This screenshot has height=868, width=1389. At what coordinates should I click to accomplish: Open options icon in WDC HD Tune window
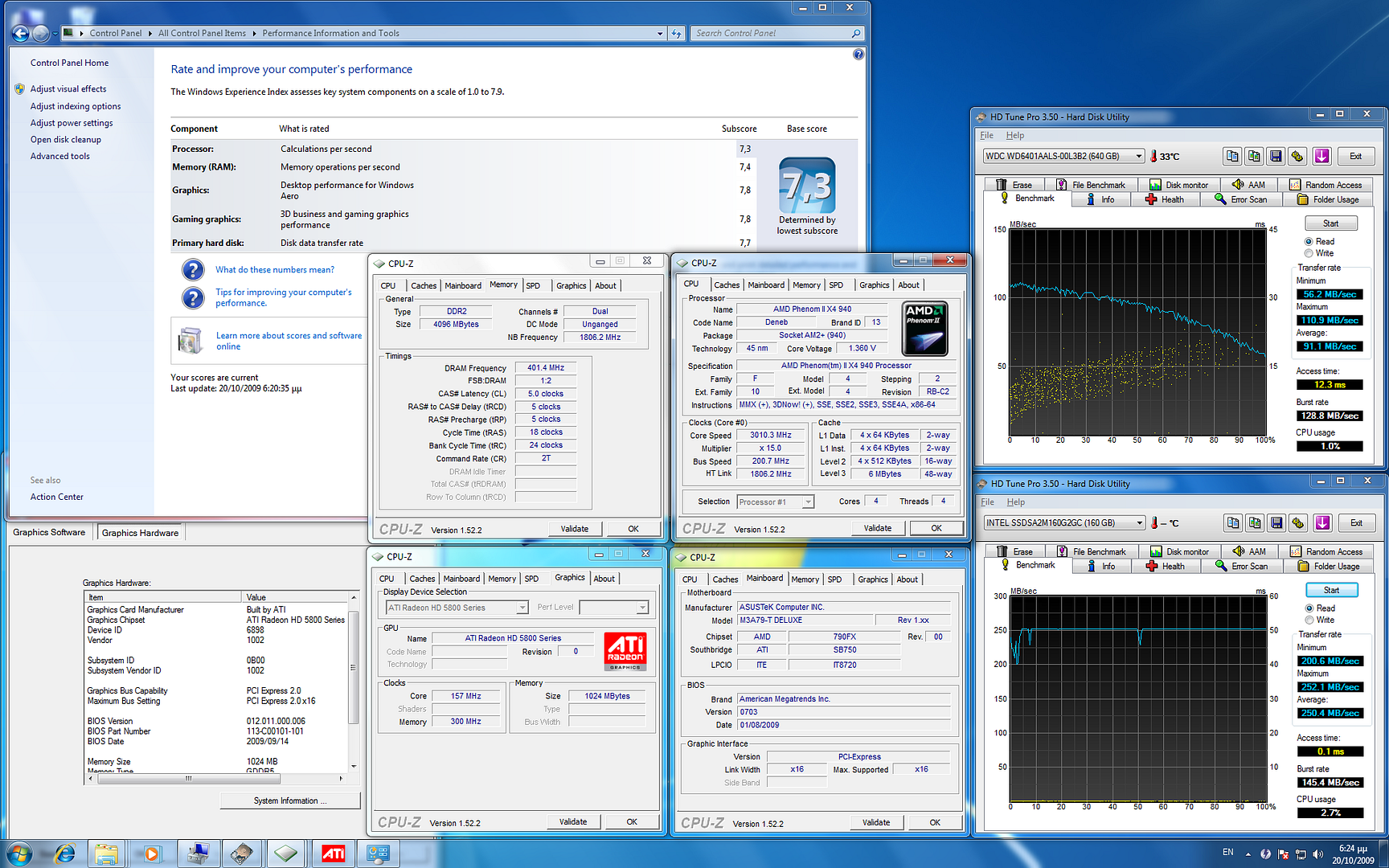click(1297, 156)
